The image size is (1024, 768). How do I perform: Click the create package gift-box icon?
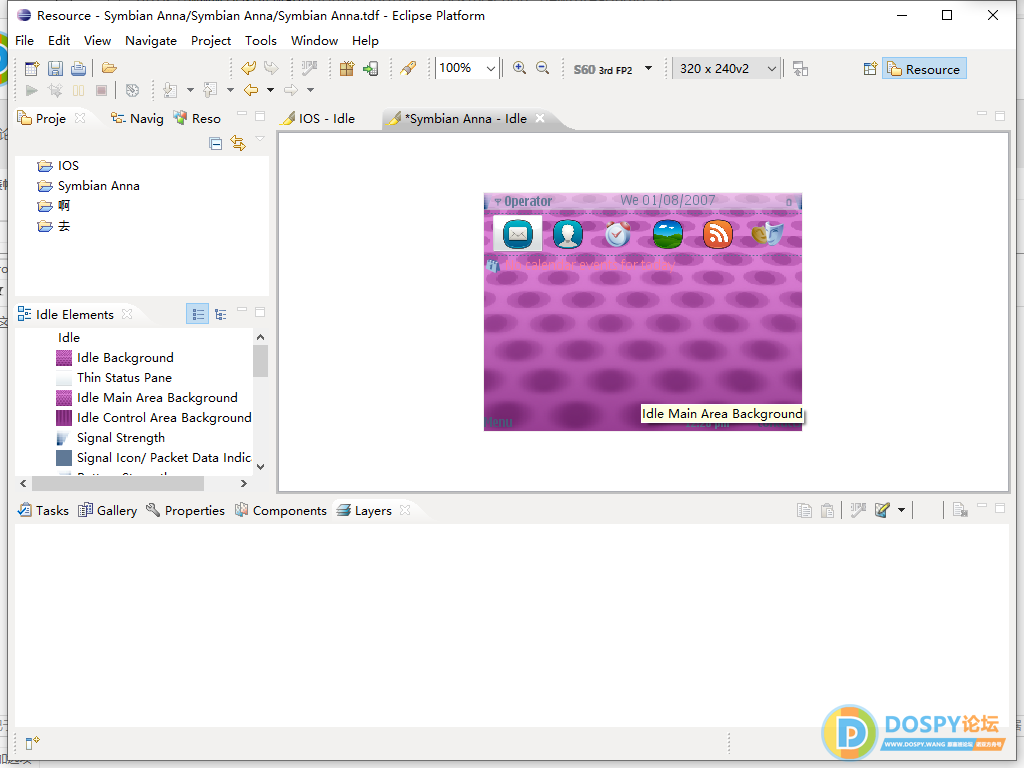347,68
